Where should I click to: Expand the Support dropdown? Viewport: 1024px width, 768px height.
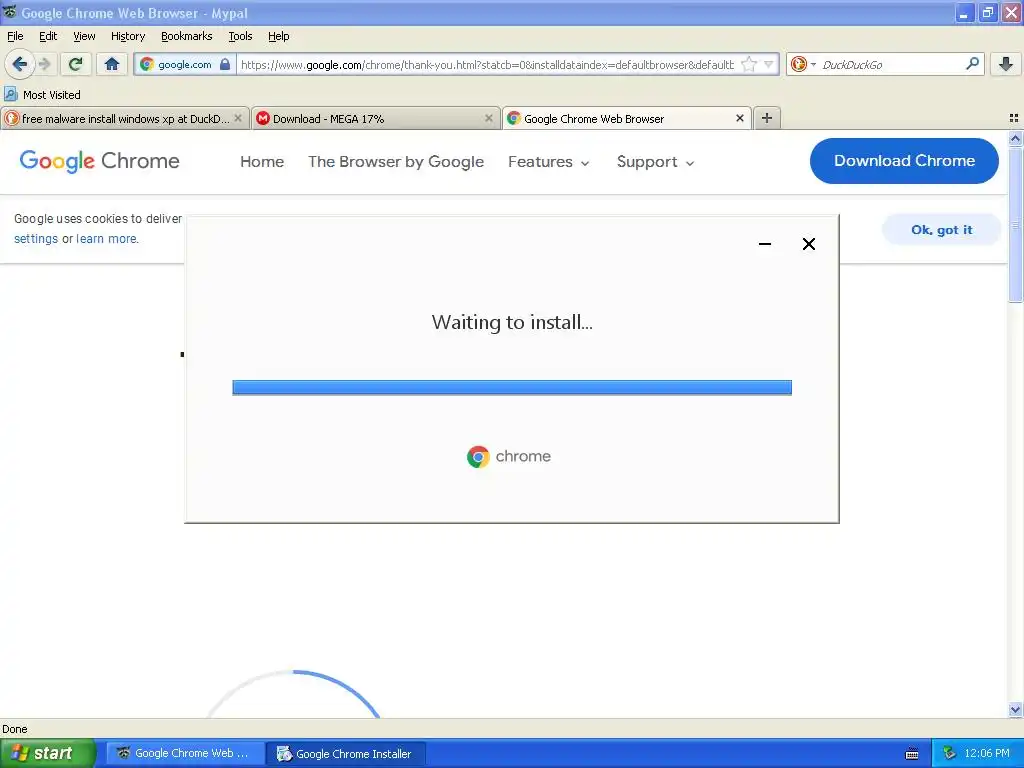655,161
